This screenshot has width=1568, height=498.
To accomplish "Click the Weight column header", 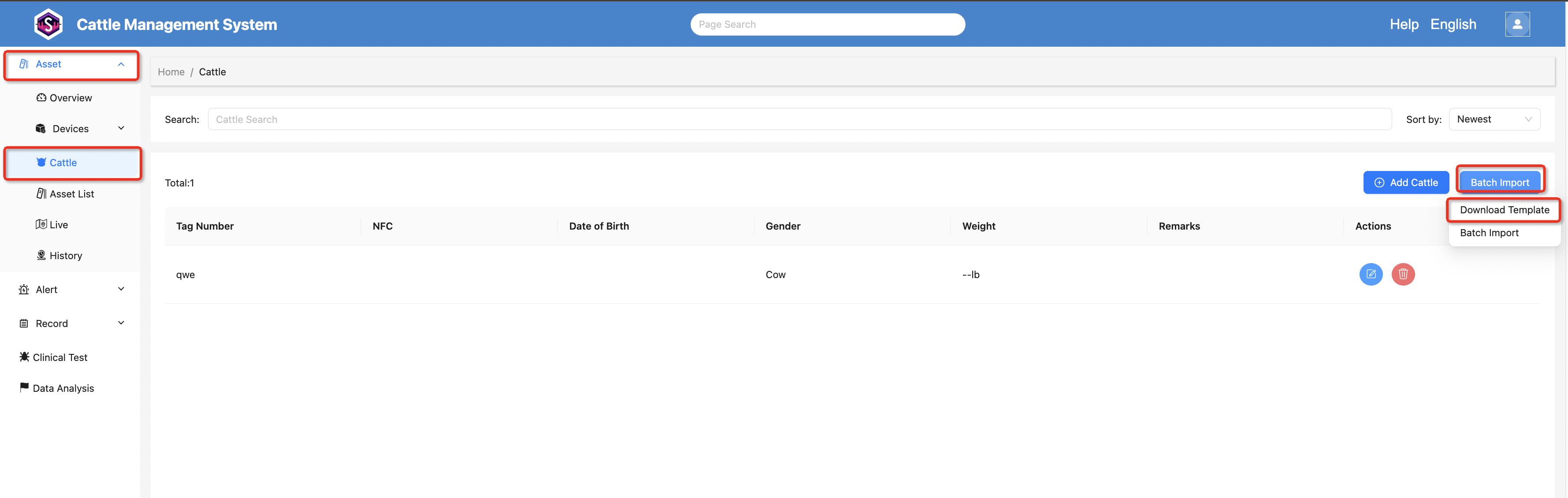I will (979, 226).
